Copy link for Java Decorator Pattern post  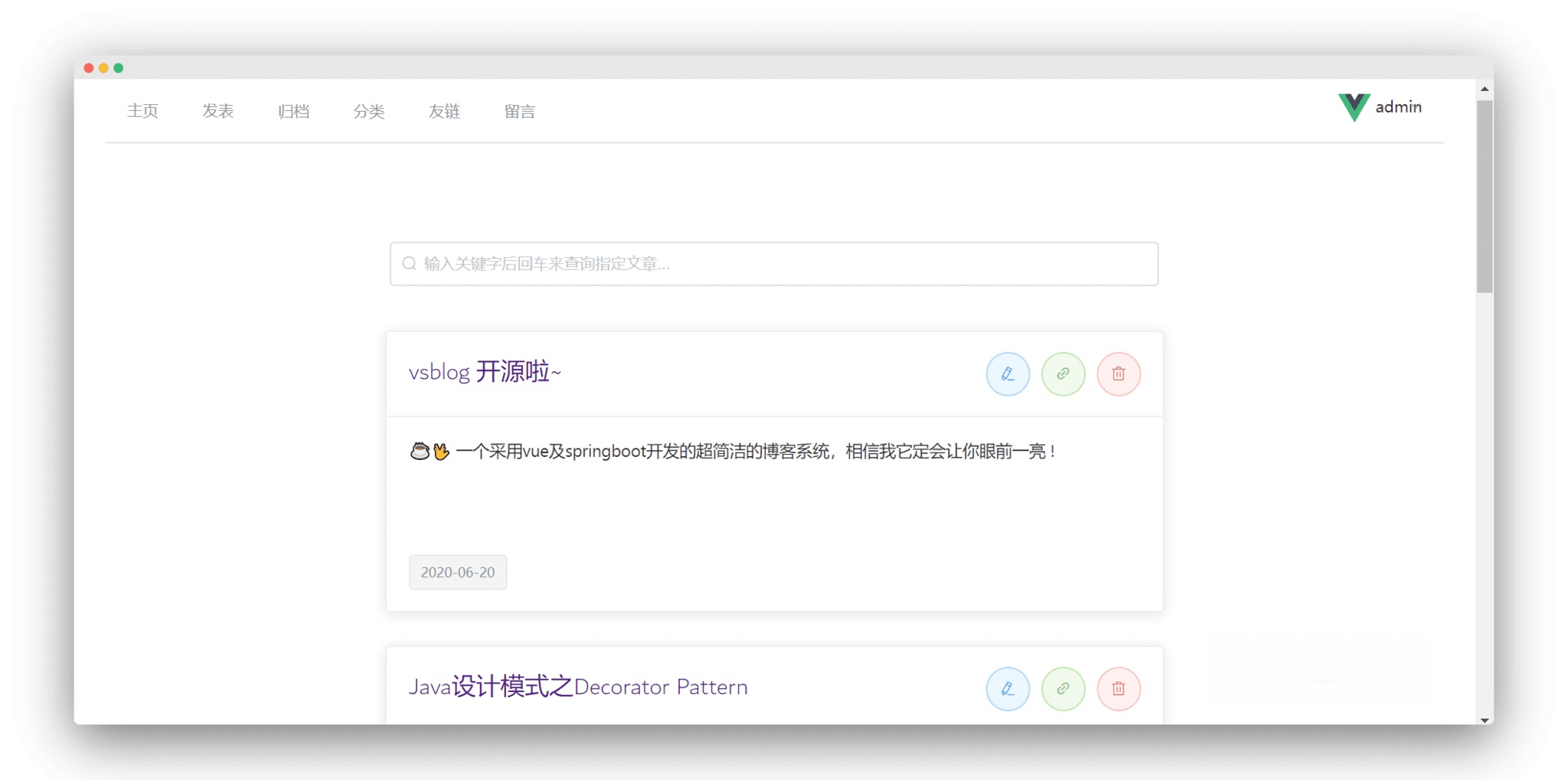1063,688
